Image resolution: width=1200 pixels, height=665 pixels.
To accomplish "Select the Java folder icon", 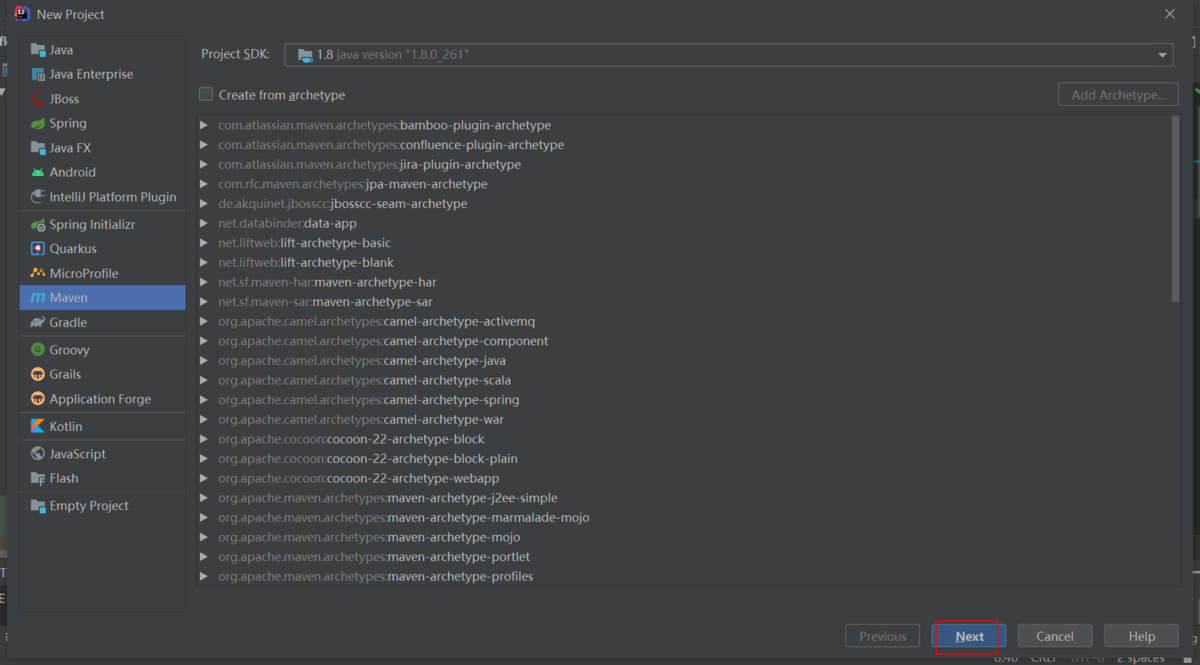I will tap(38, 50).
